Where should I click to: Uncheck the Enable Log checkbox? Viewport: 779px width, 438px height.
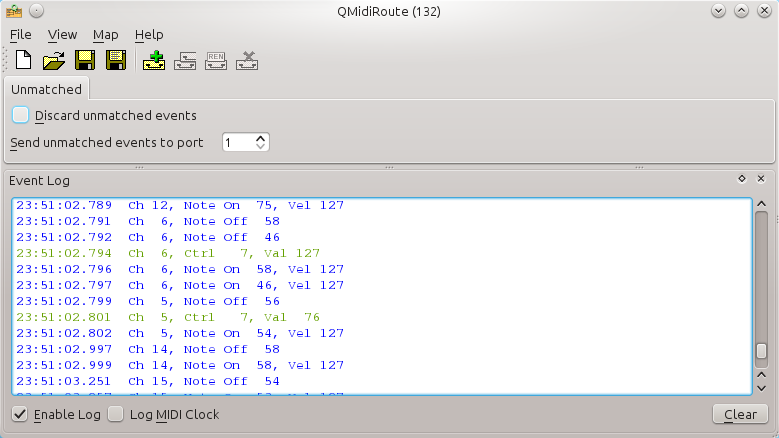(20, 414)
